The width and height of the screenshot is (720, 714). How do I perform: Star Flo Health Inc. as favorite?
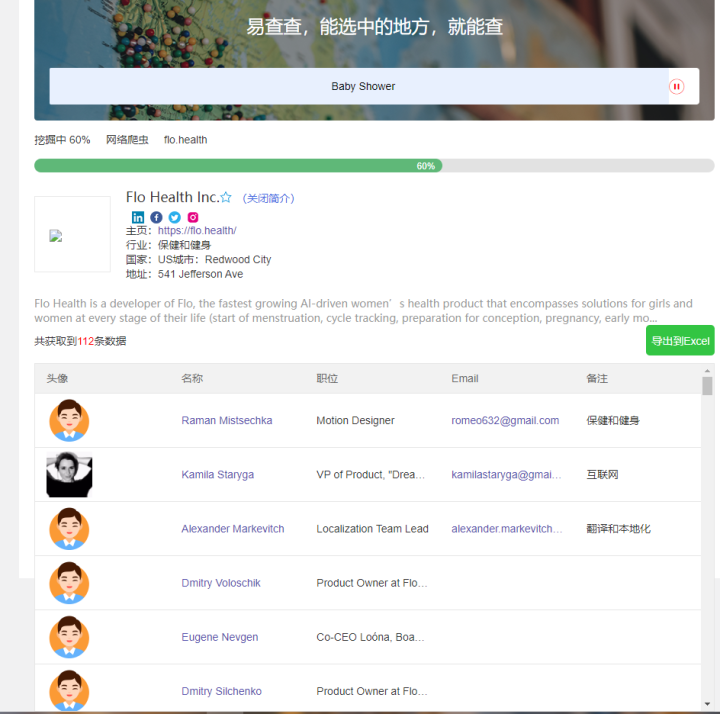coord(225,197)
